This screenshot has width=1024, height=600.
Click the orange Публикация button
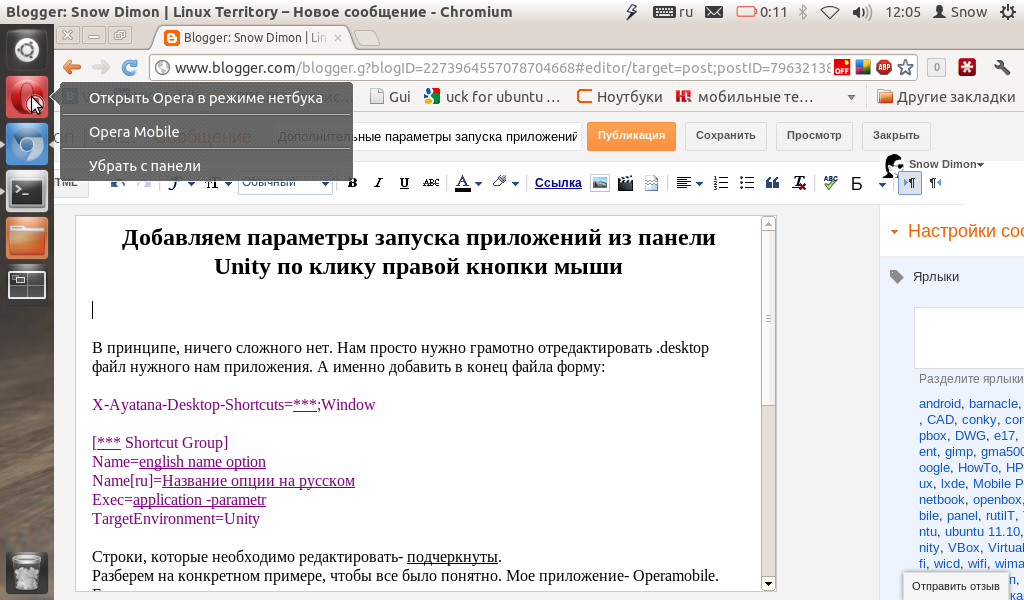coord(631,136)
